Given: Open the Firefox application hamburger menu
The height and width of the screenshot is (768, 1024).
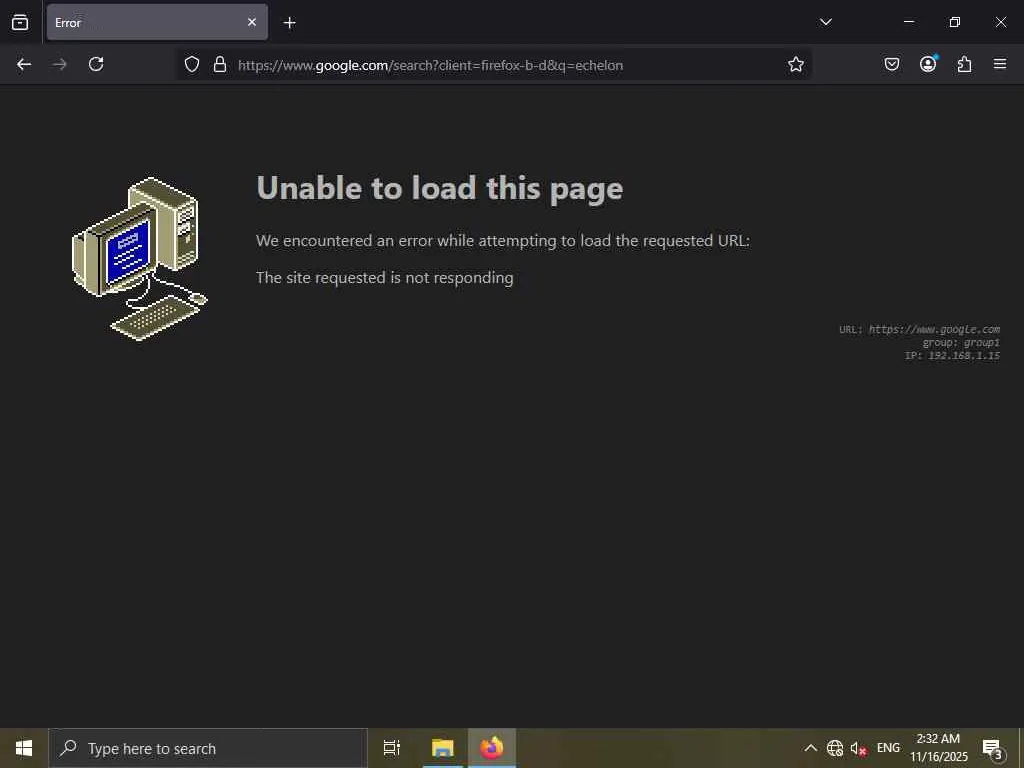Looking at the screenshot, I should point(1000,64).
